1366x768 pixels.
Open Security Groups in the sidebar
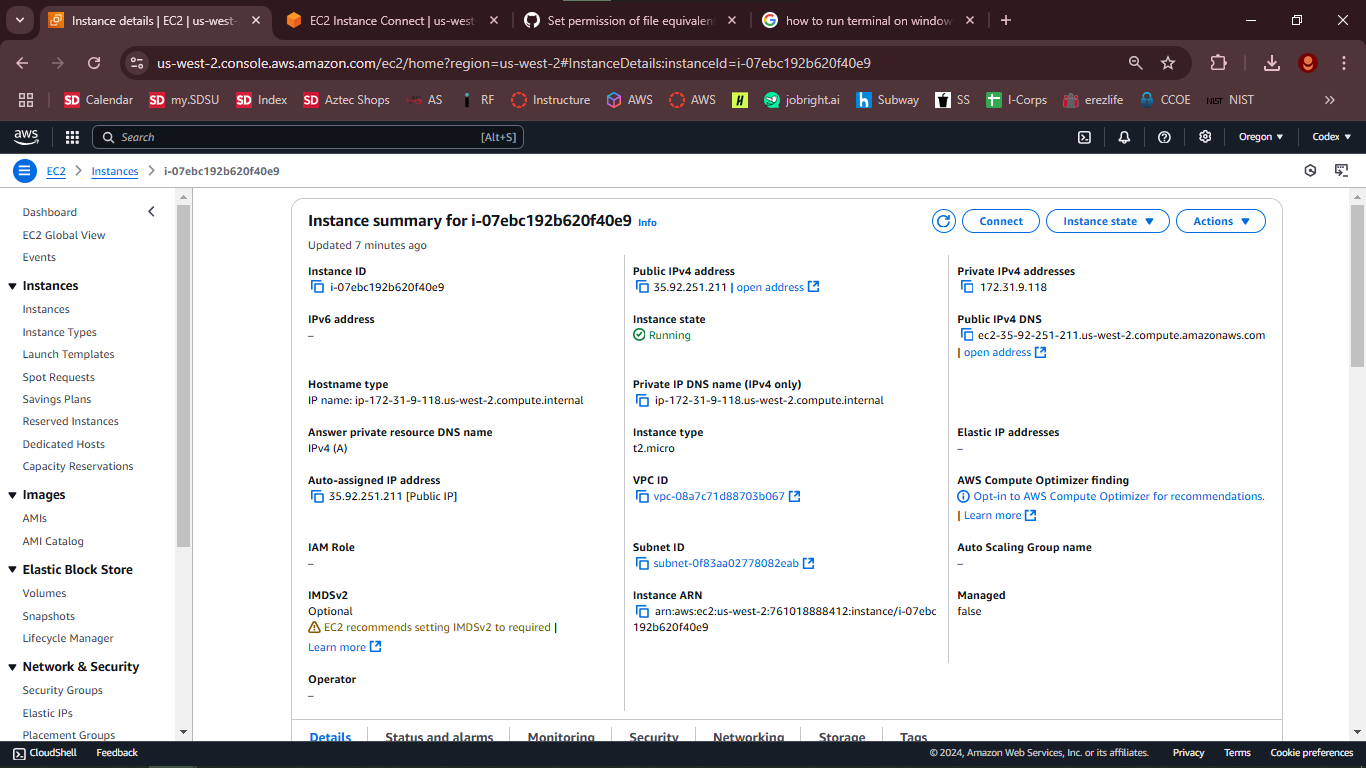[x=63, y=690]
